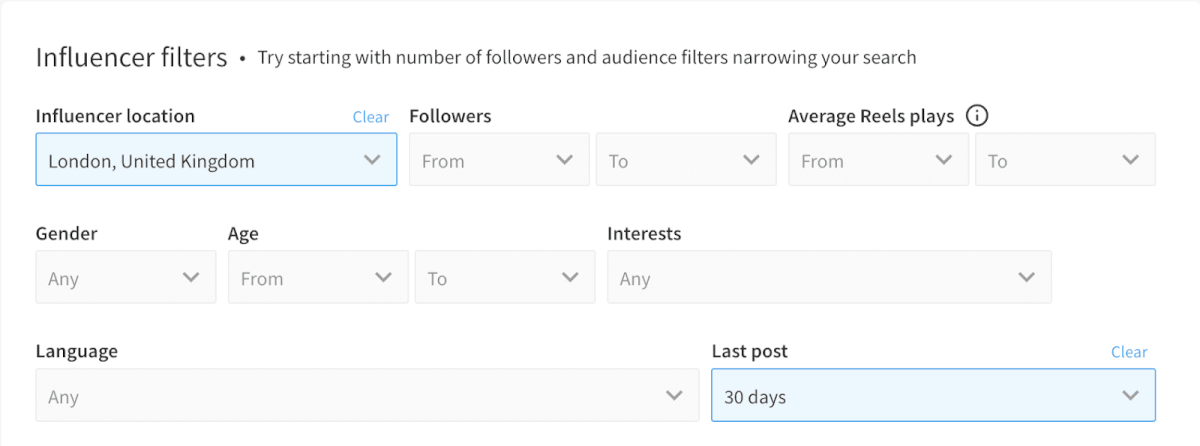Select the Gender dropdown
The height and width of the screenshot is (446, 1200).
pos(125,278)
